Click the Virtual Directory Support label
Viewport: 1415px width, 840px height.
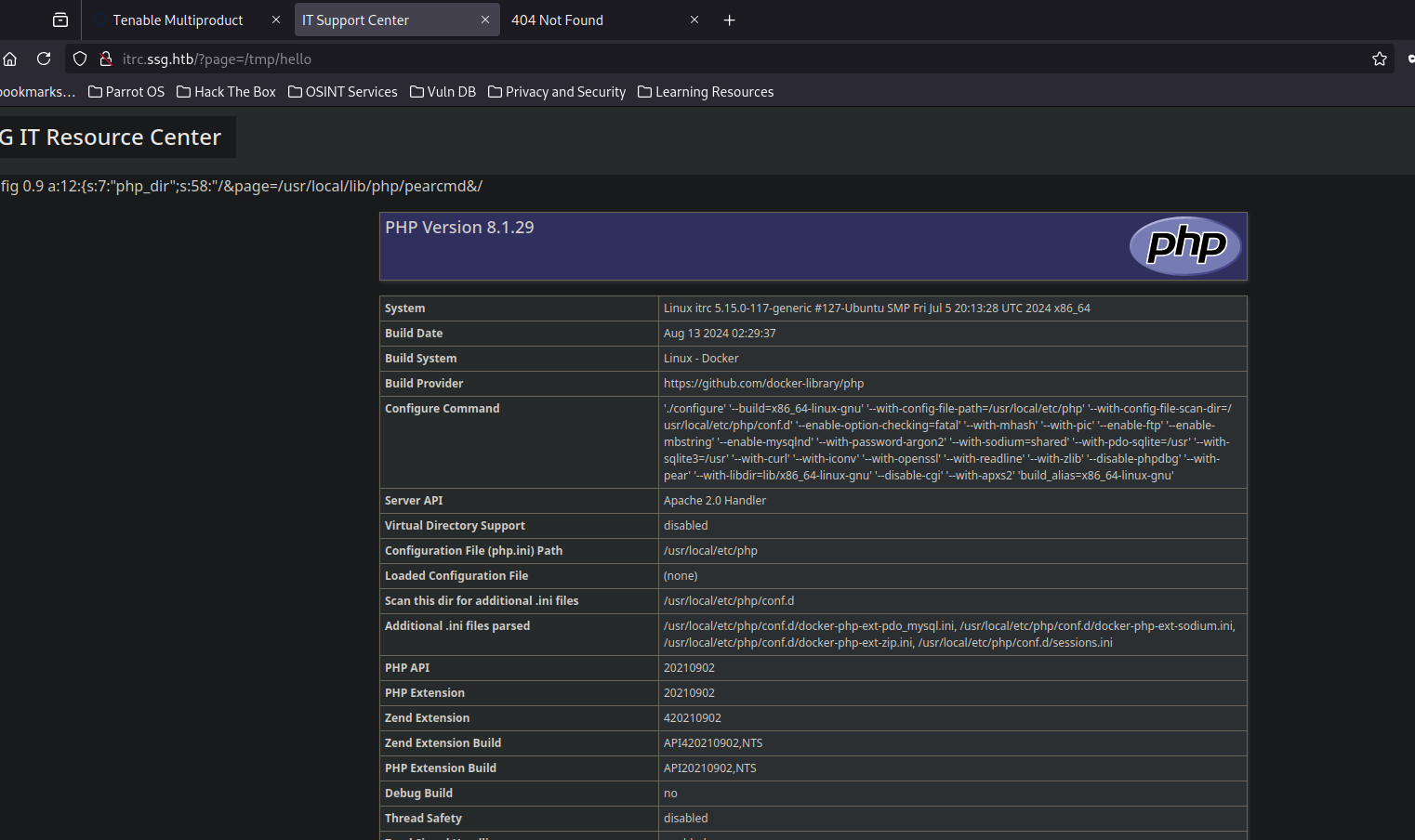pos(455,526)
